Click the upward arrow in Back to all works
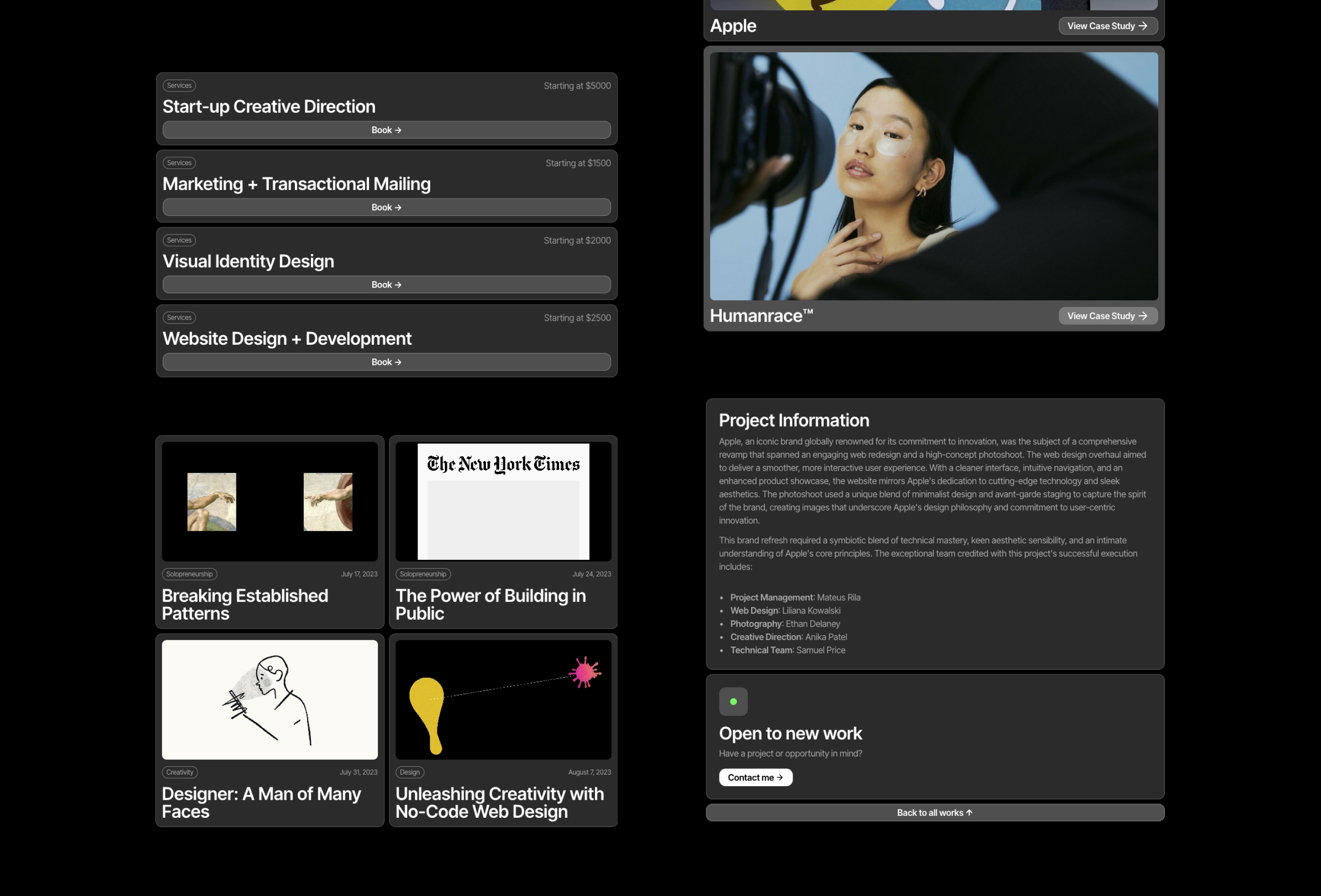The height and width of the screenshot is (896, 1321). 969,813
